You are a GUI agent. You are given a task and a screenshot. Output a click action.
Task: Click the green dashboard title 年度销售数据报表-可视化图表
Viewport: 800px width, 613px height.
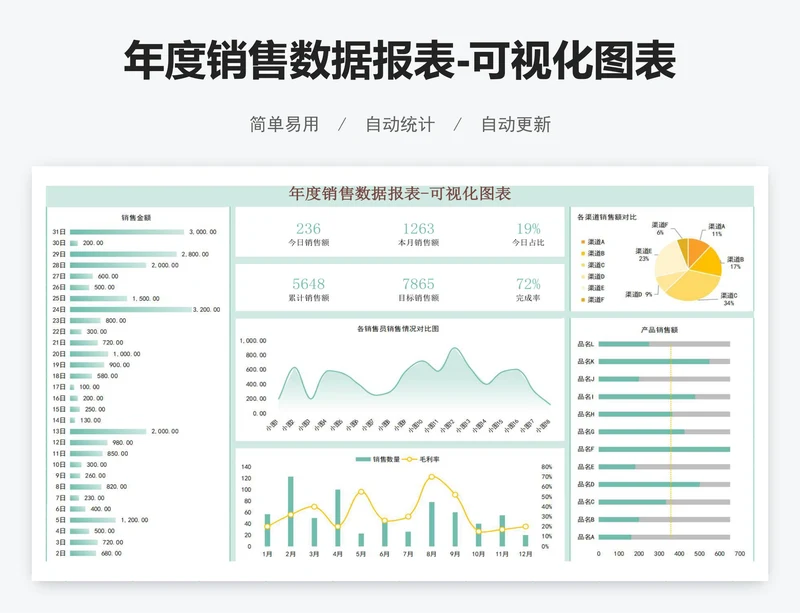point(399,194)
